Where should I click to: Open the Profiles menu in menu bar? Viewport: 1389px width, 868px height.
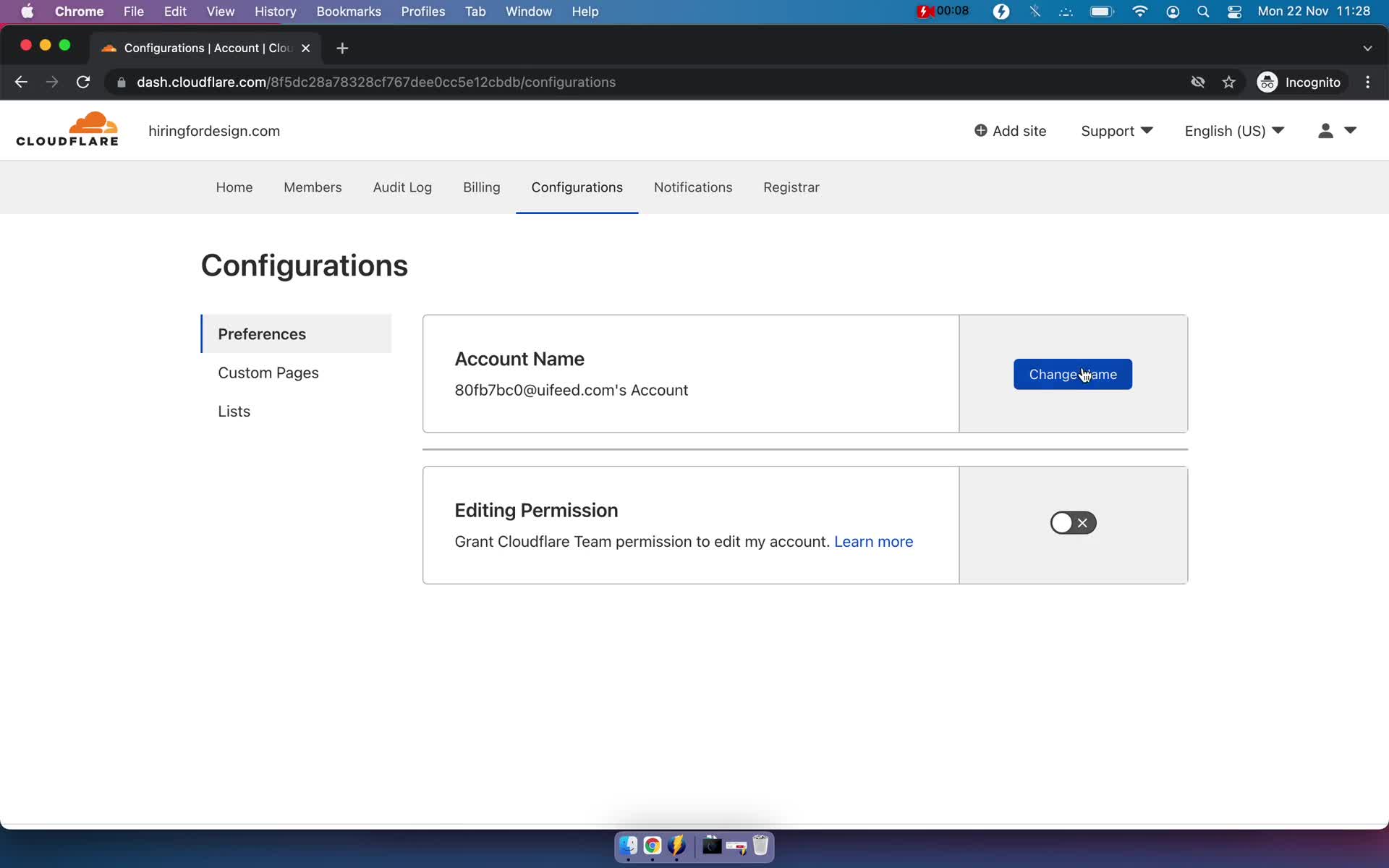click(x=423, y=12)
